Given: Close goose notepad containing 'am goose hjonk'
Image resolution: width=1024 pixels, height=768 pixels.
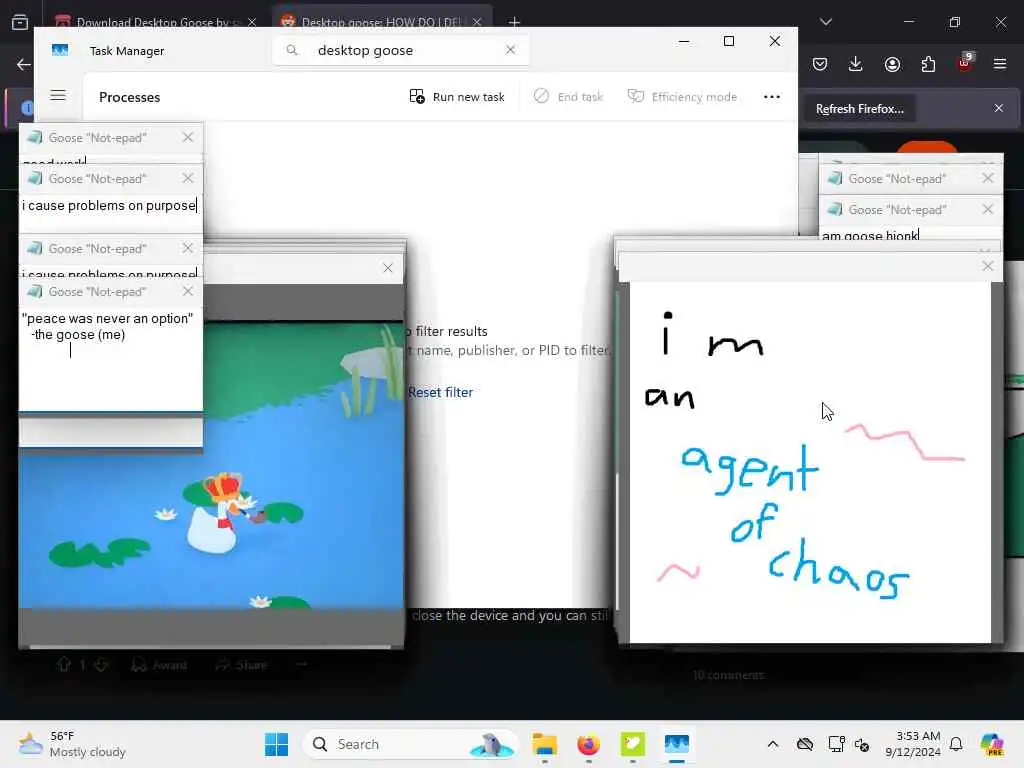Looking at the screenshot, I should [987, 209].
